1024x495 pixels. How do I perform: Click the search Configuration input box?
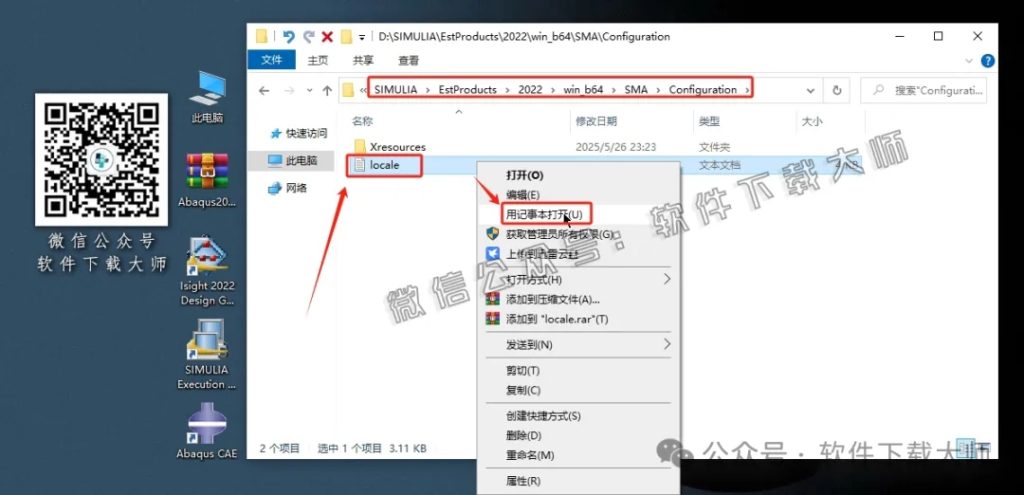(x=923, y=91)
